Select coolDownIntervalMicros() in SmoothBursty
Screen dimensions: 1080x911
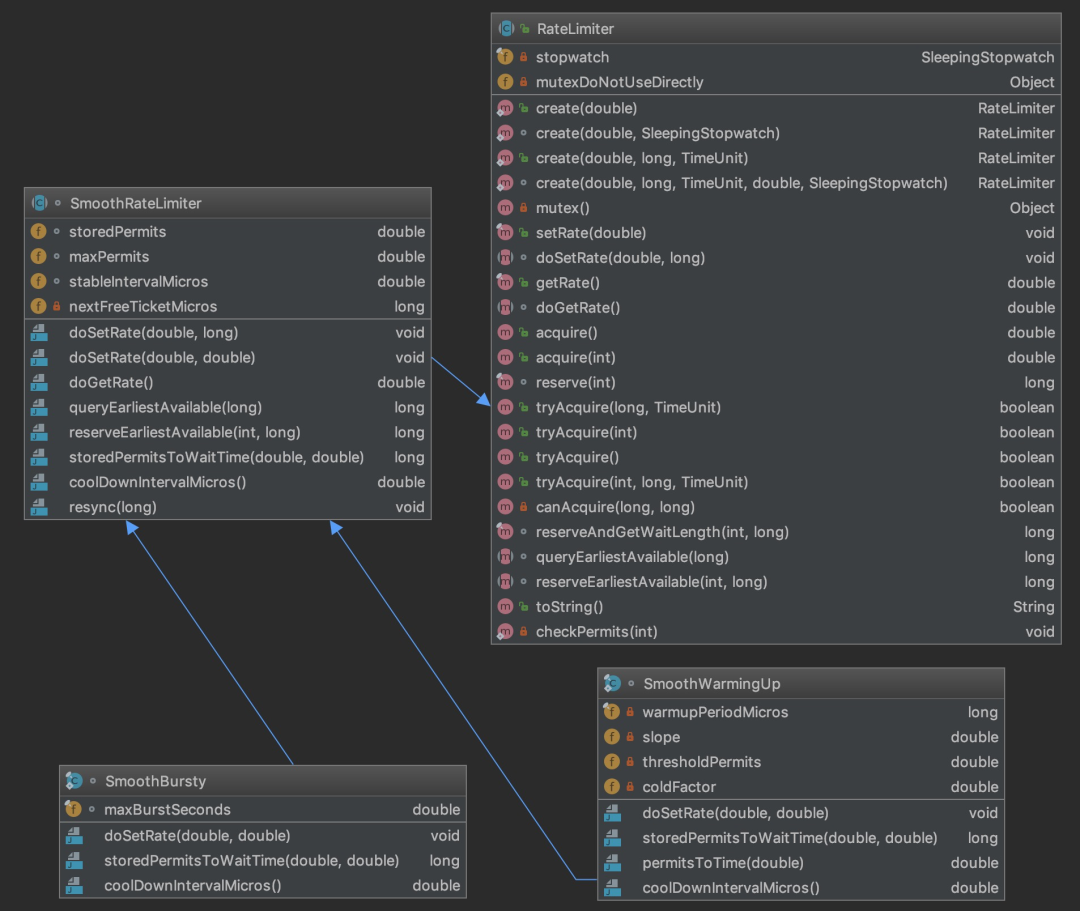tap(193, 886)
